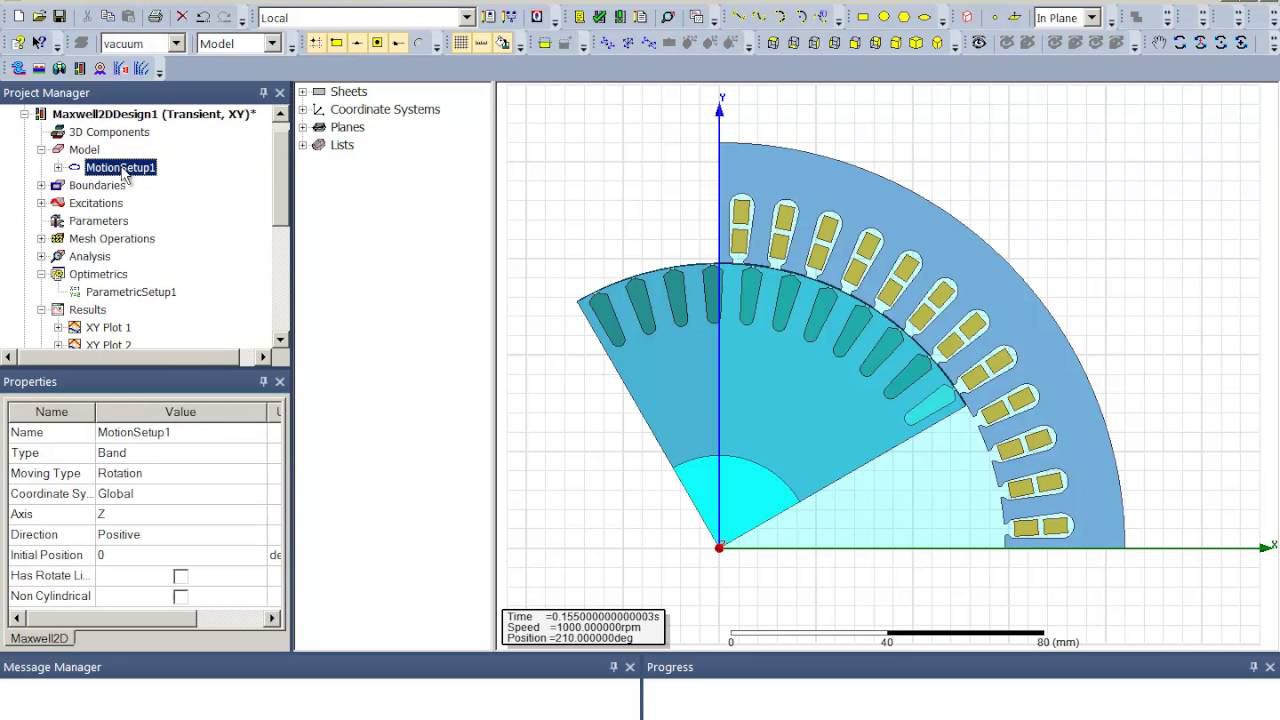This screenshot has width=1280, height=720.
Task: Toggle the show/hide objects eye icon
Action: click(x=979, y=43)
